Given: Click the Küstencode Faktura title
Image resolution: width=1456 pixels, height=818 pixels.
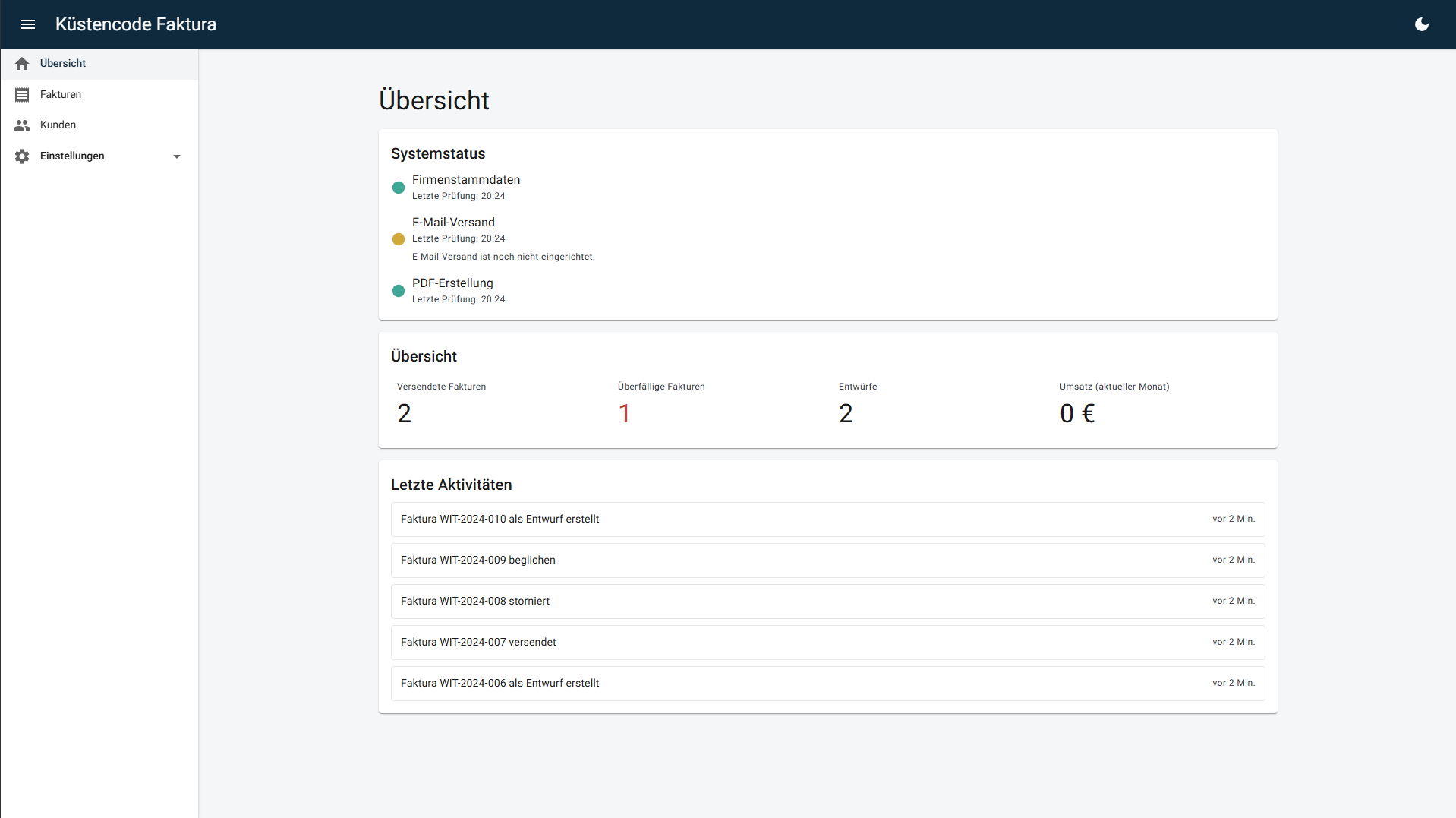Looking at the screenshot, I should click(x=135, y=24).
